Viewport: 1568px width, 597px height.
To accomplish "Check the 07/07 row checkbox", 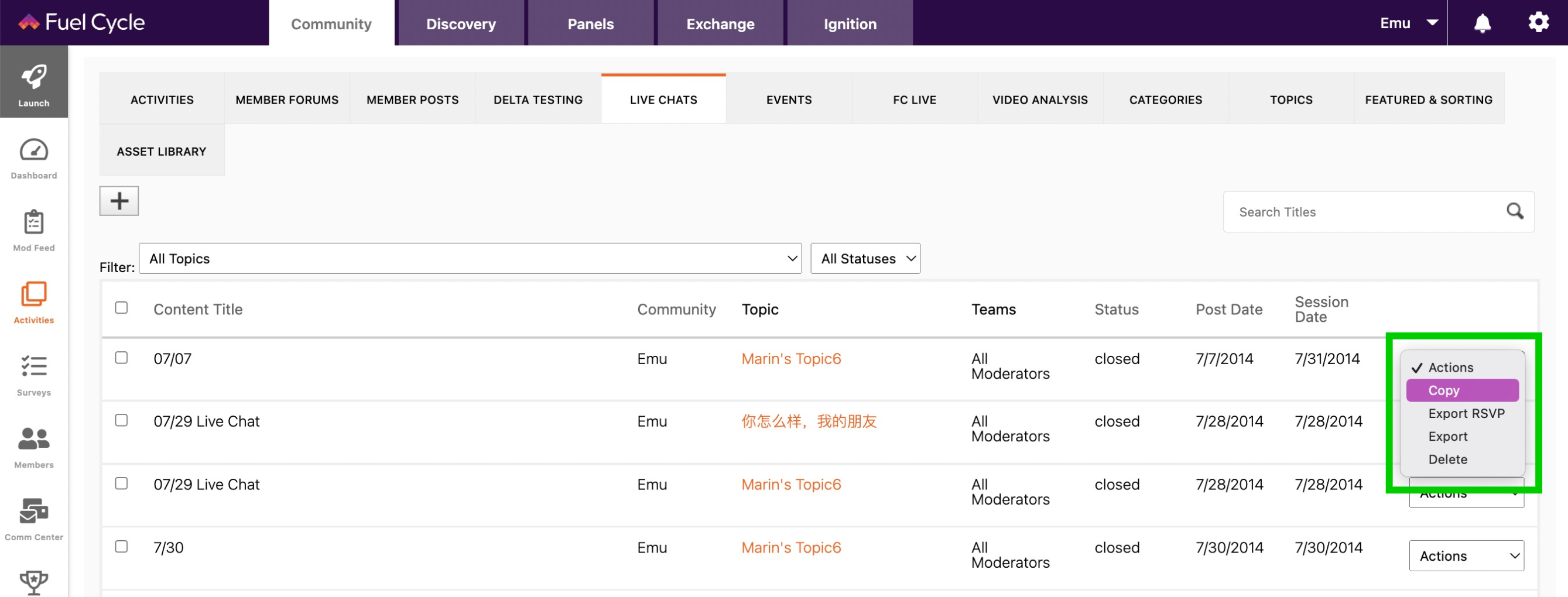I will (x=121, y=357).
